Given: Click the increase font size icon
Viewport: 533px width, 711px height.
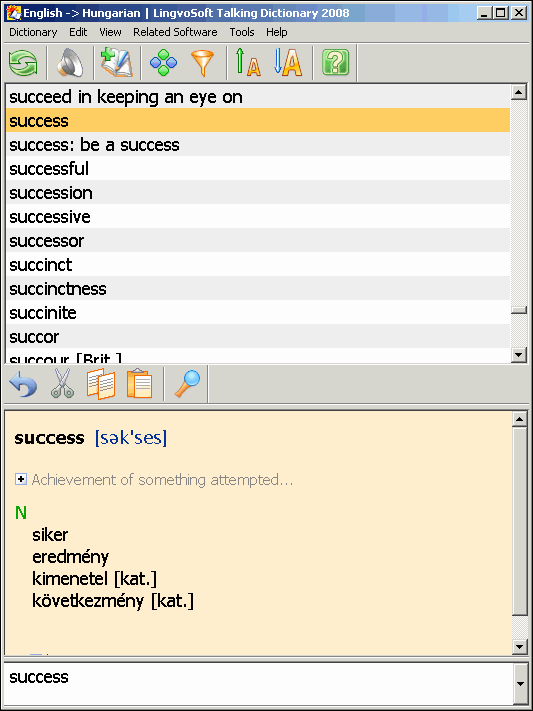Looking at the screenshot, I should [x=248, y=63].
